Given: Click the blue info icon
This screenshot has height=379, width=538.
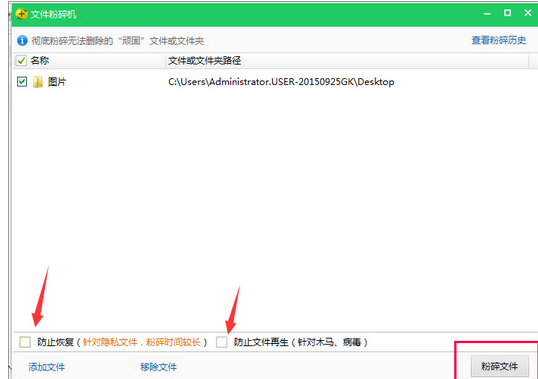Looking at the screenshot, I should pyautogui.click(x=22, y=40).
